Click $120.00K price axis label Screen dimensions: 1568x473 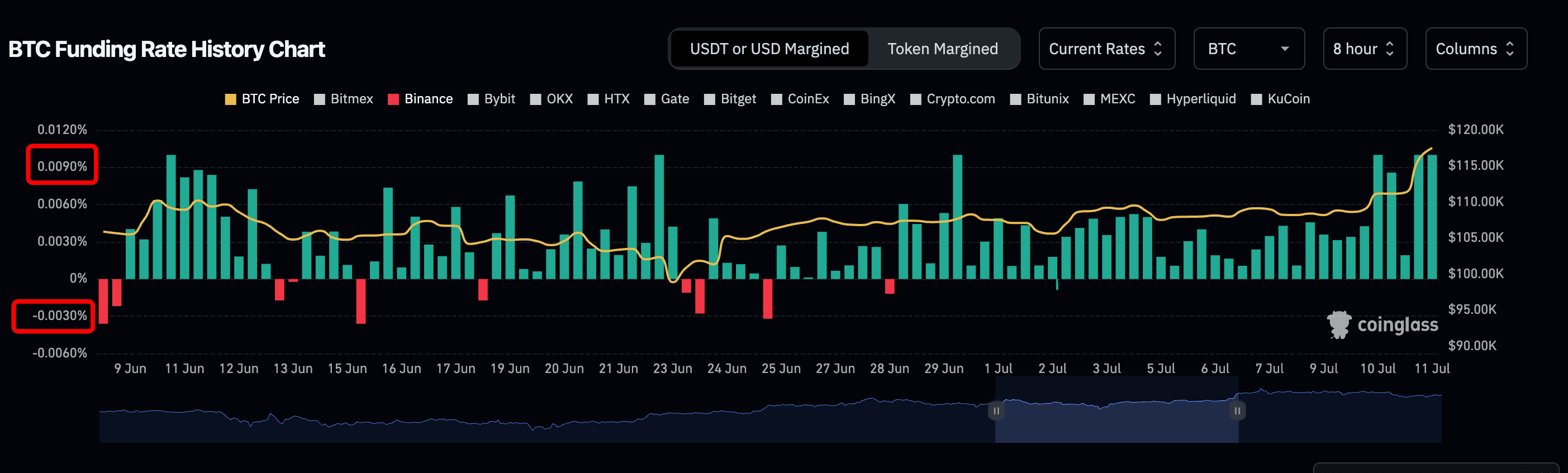(x=1475, y=130)
